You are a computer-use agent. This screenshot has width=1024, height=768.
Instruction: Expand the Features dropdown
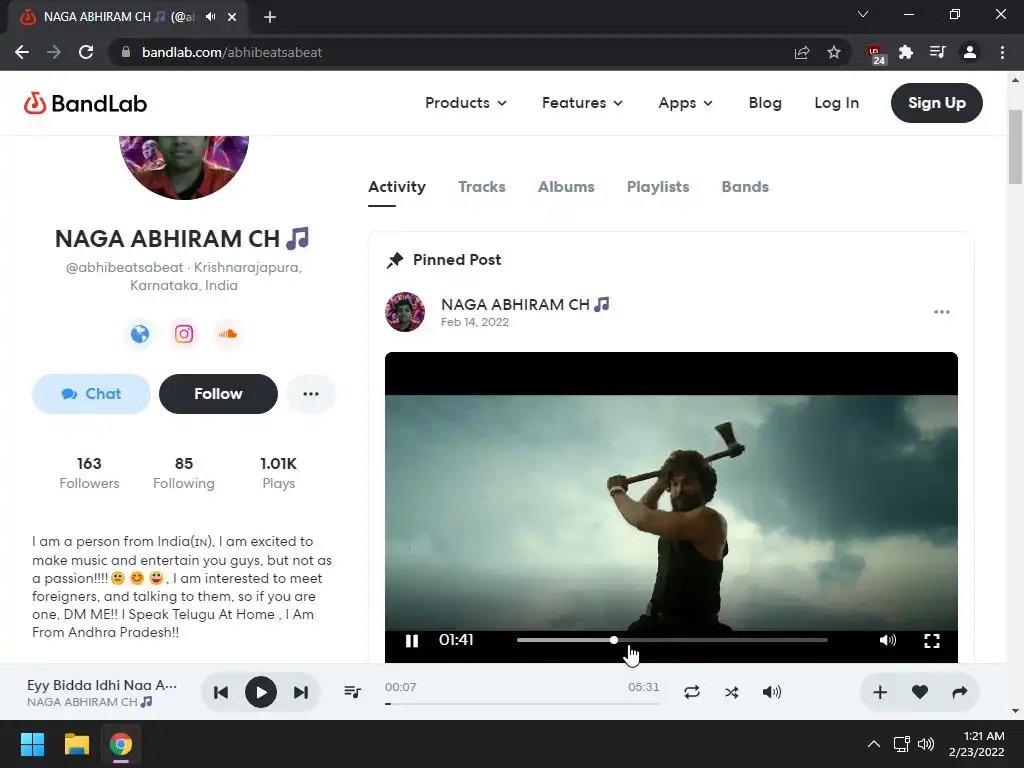click(582, 103)
